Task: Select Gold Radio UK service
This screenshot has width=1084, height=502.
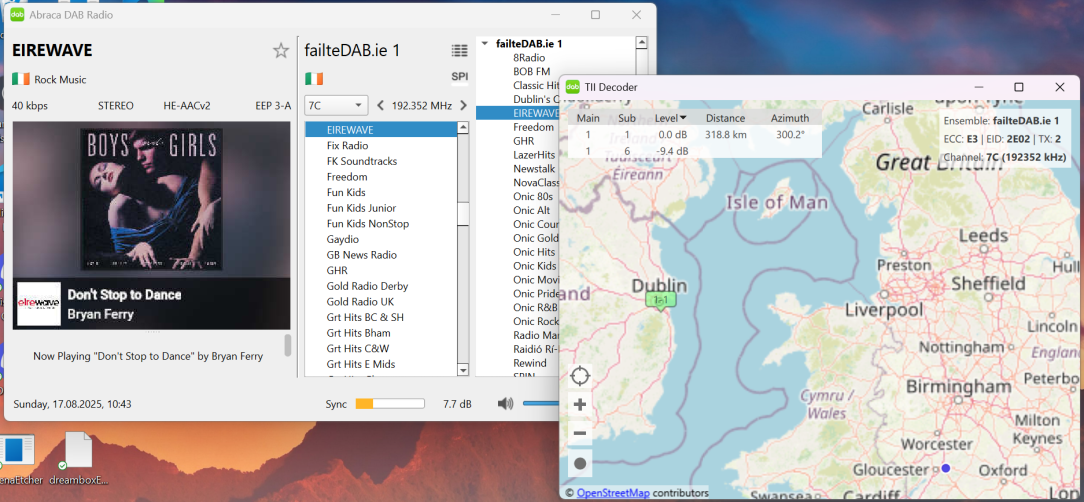Action: 381,301
